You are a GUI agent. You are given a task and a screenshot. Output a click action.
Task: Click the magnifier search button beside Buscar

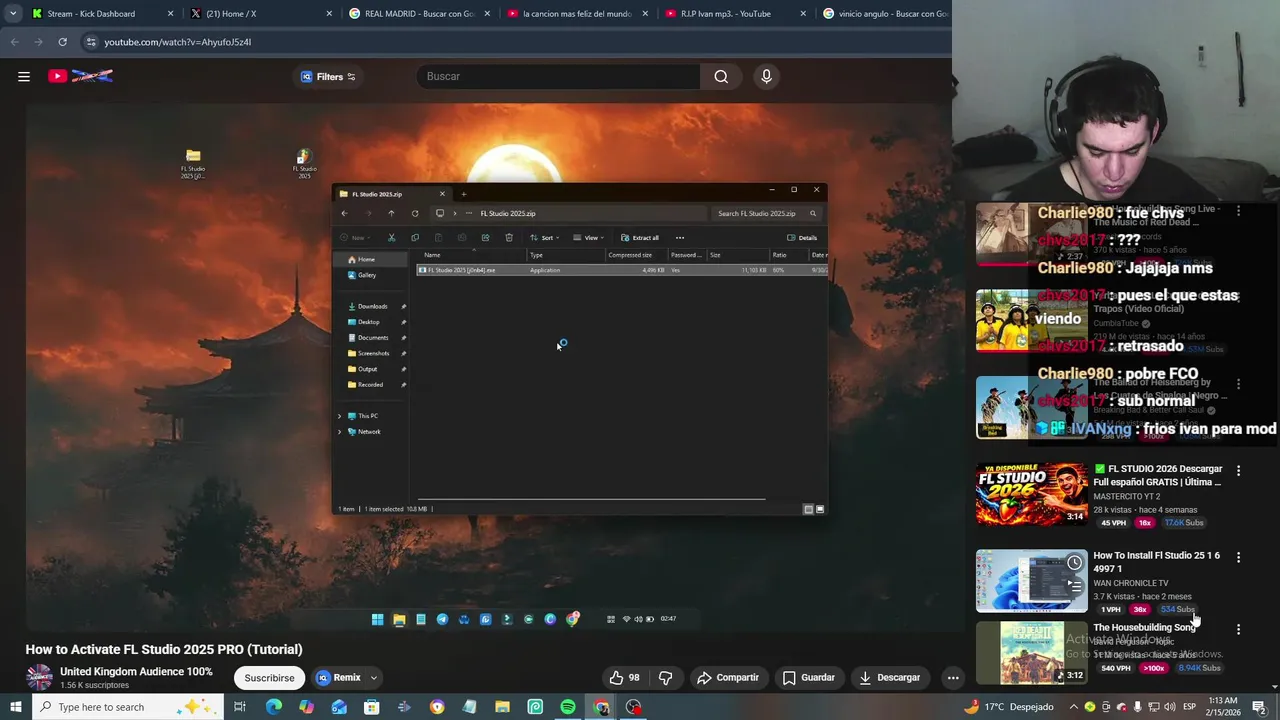coord(721,76)
